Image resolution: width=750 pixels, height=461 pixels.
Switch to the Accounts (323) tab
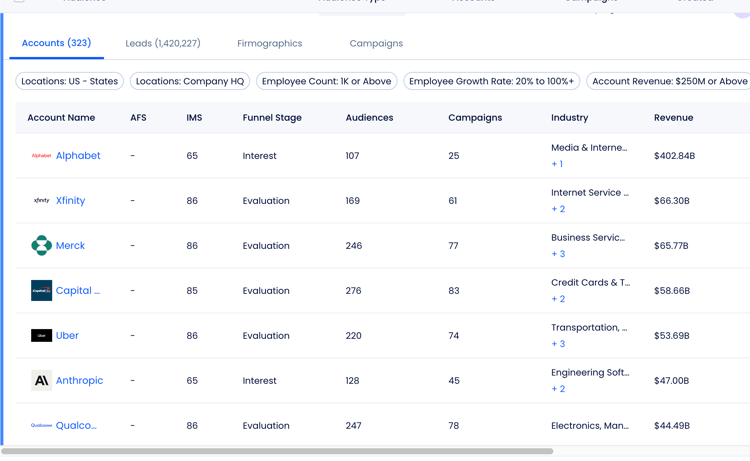click(x=56, y=43)
